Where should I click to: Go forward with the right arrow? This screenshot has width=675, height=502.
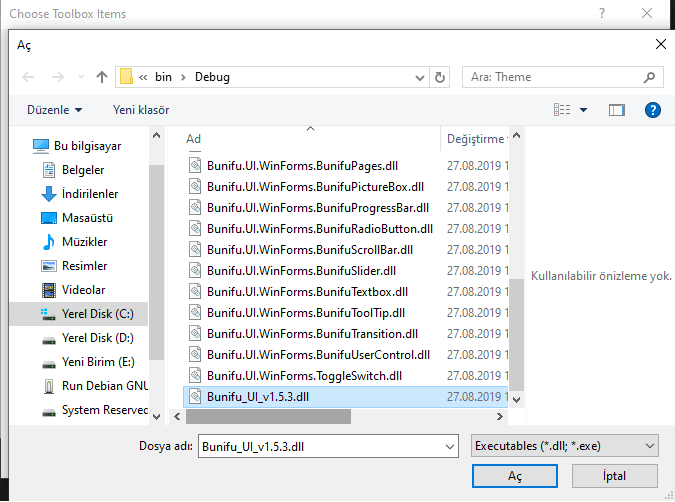[58, 77]
